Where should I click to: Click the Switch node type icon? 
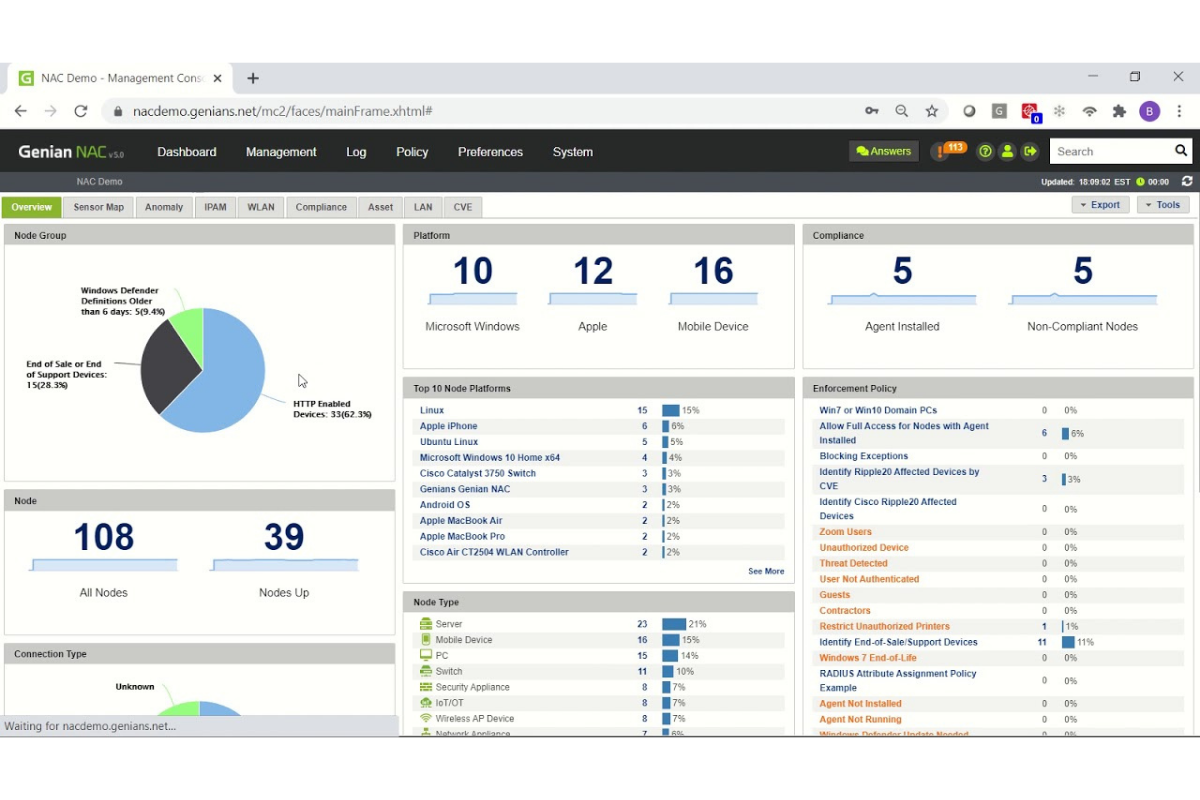point(425,671)
